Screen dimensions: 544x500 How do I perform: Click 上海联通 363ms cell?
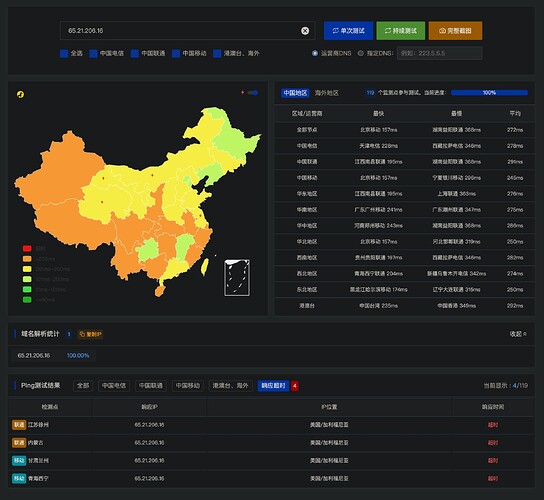[x=456, y=194]
